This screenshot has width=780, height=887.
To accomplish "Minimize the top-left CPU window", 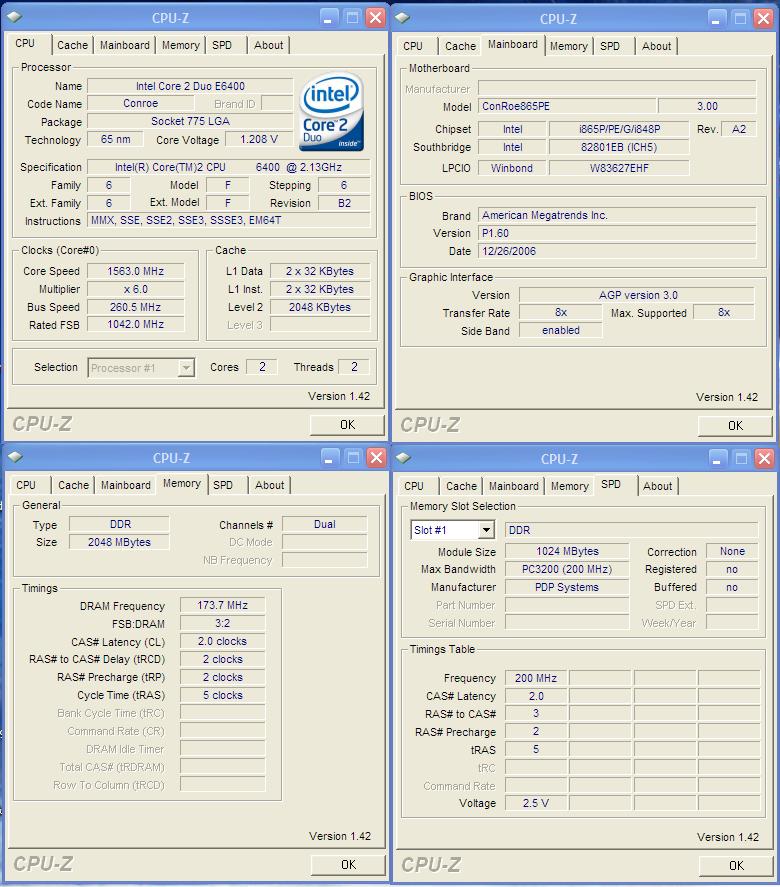I will tap(329, 18).
